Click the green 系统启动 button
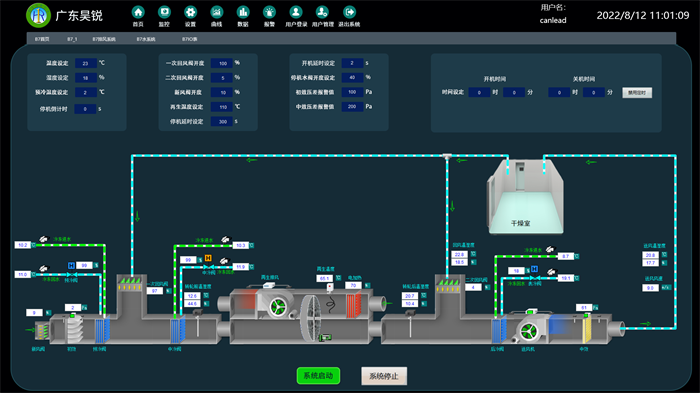The width and height of the screenshot is (700, 393). 318,376
